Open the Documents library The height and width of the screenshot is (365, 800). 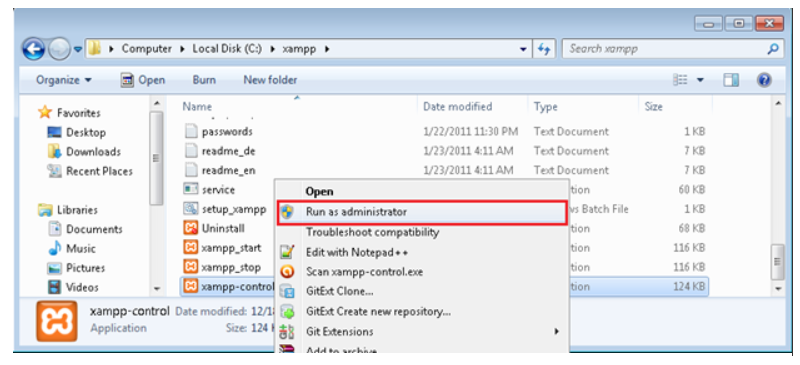(85, 229)
